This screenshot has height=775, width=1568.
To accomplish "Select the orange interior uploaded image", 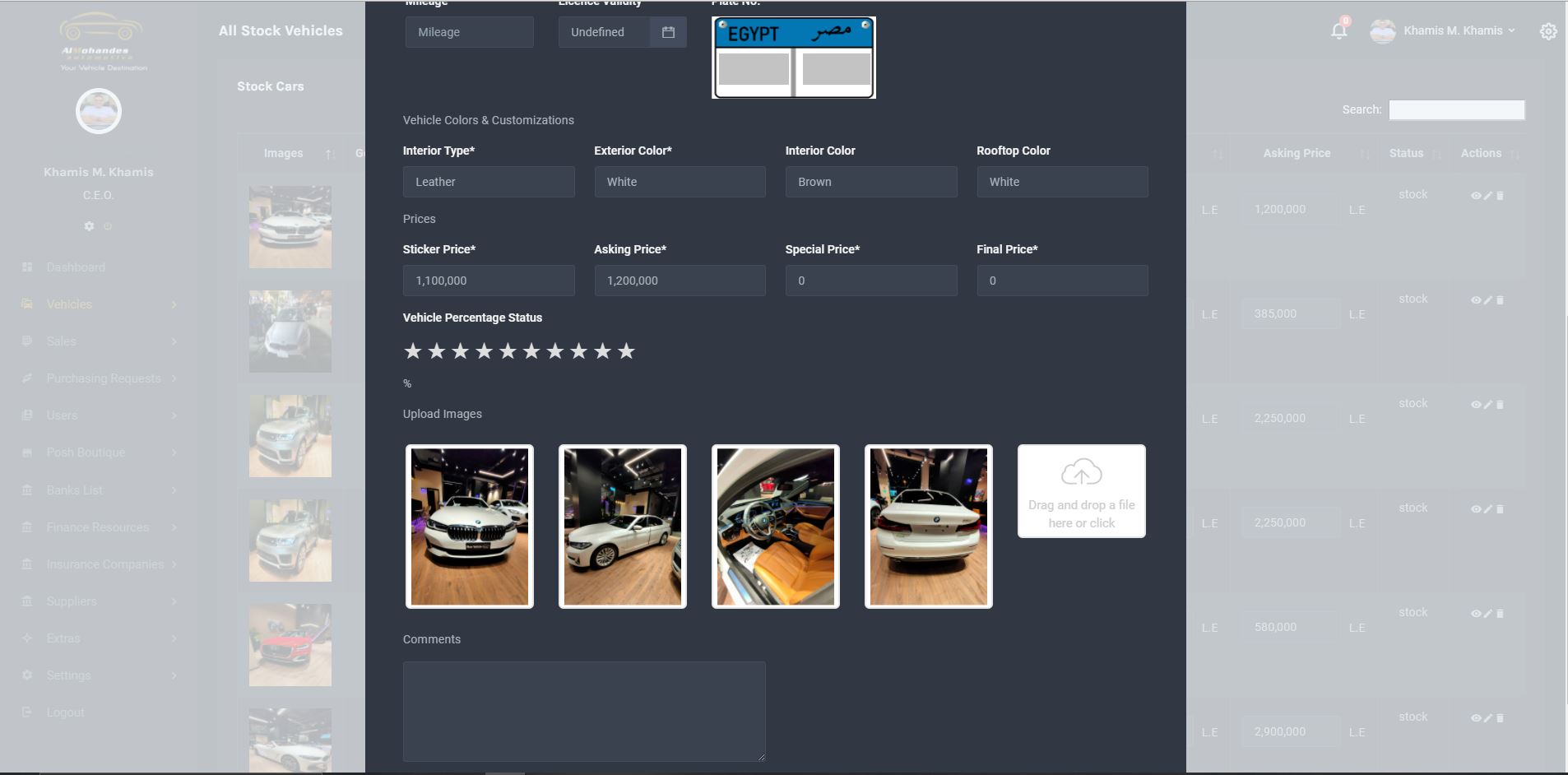I will coord(776,527).
